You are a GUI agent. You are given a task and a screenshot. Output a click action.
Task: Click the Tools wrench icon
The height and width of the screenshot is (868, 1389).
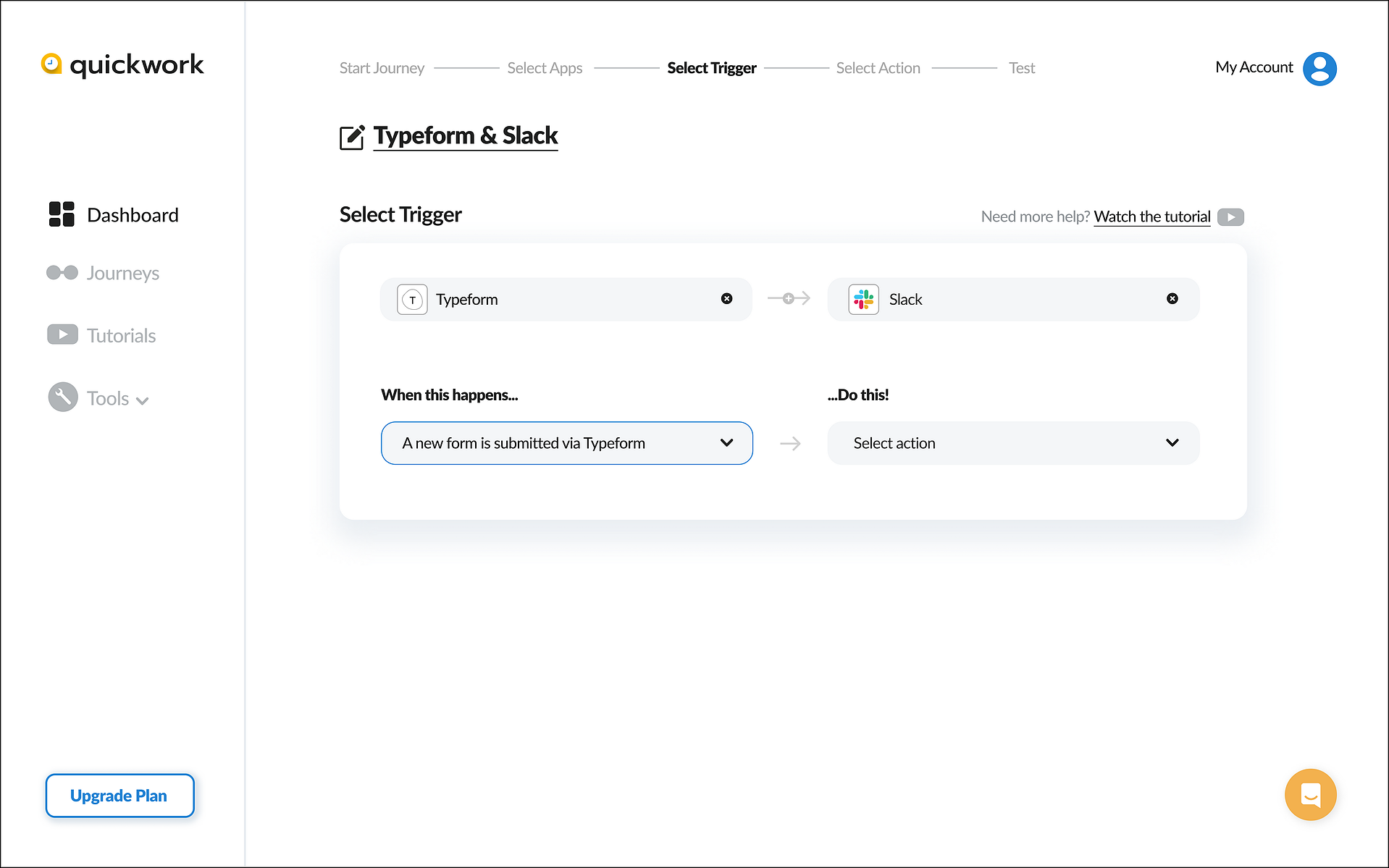coord(63,397)
